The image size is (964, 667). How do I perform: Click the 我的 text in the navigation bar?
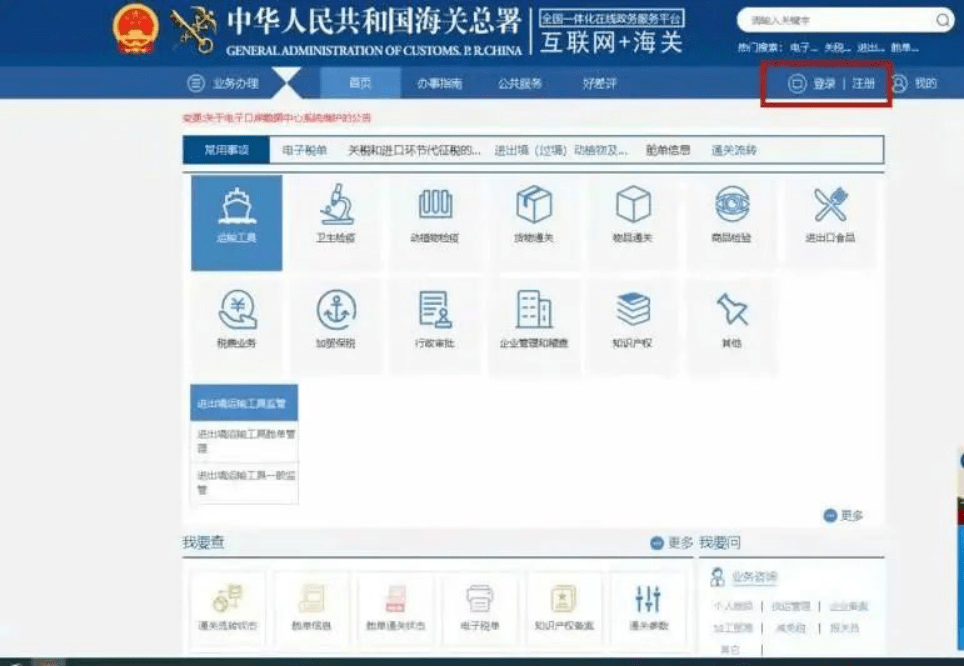926,84
